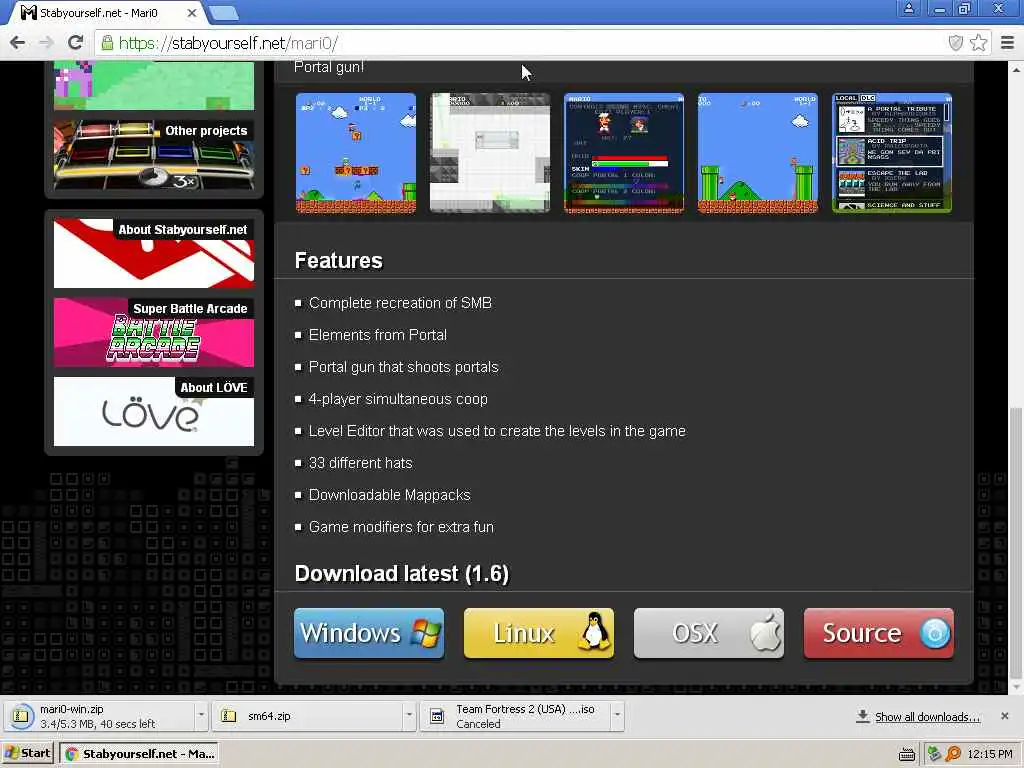Open the Chrome hamburger menu
Viewport: 1024px width, 768px height.
pyautogui.click(x=1007, y=43)
